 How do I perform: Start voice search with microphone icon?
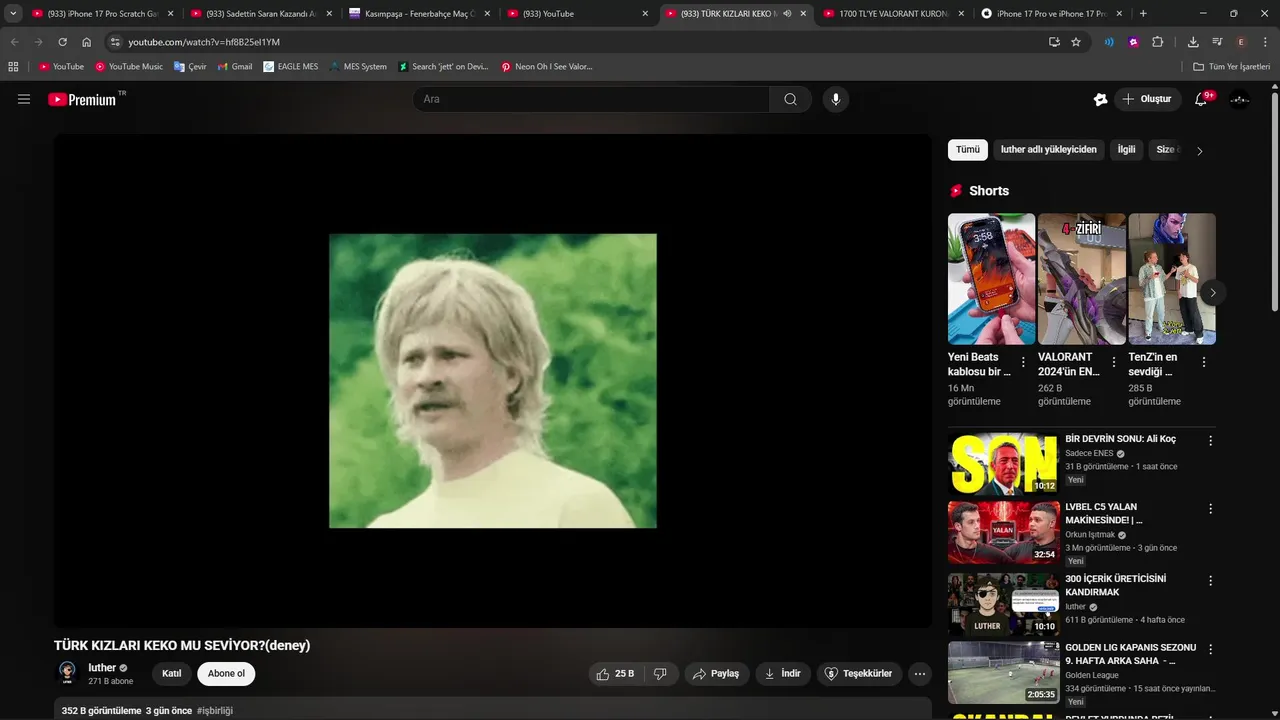836,99
